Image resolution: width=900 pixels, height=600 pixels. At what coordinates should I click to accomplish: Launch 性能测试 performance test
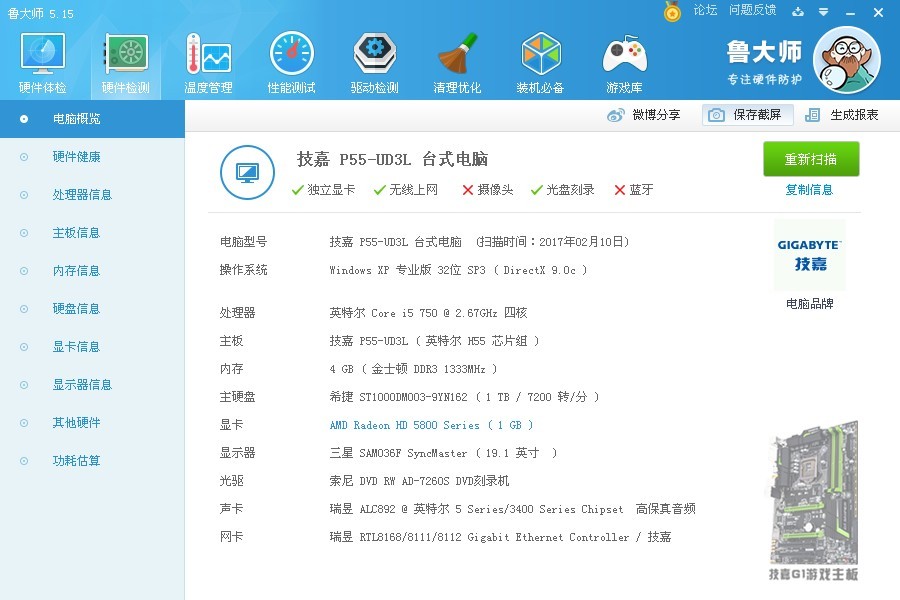pos(290,60)
